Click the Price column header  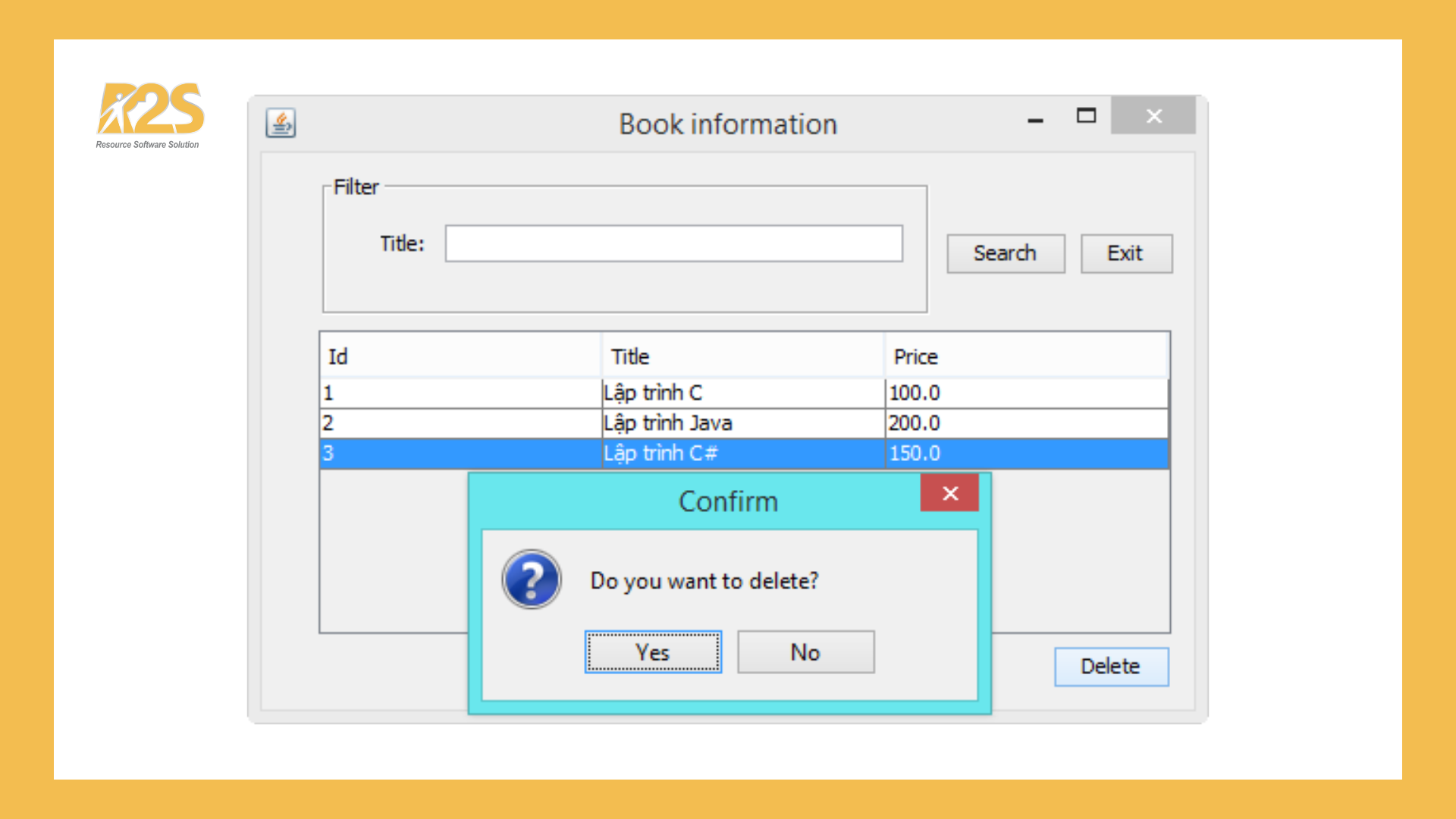pos(1025,356)
